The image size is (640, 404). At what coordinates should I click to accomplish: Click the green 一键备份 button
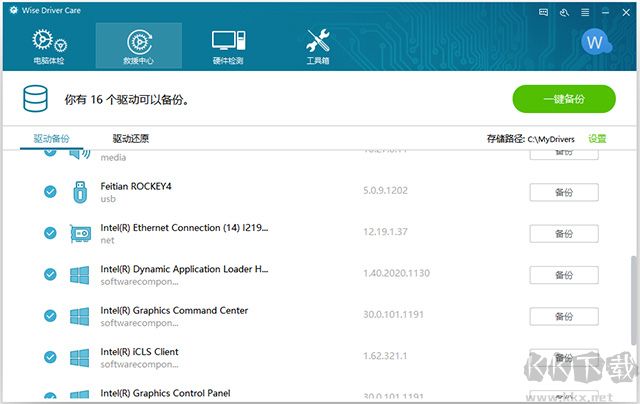click(x=564, y=99)
